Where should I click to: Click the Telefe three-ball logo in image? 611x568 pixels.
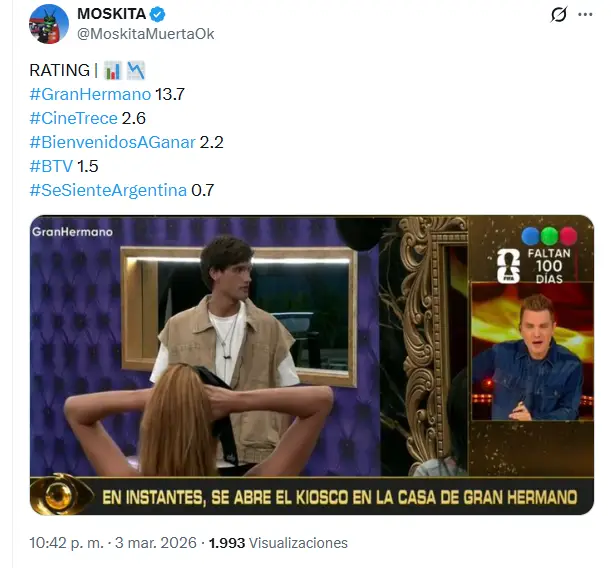(549, 236)
